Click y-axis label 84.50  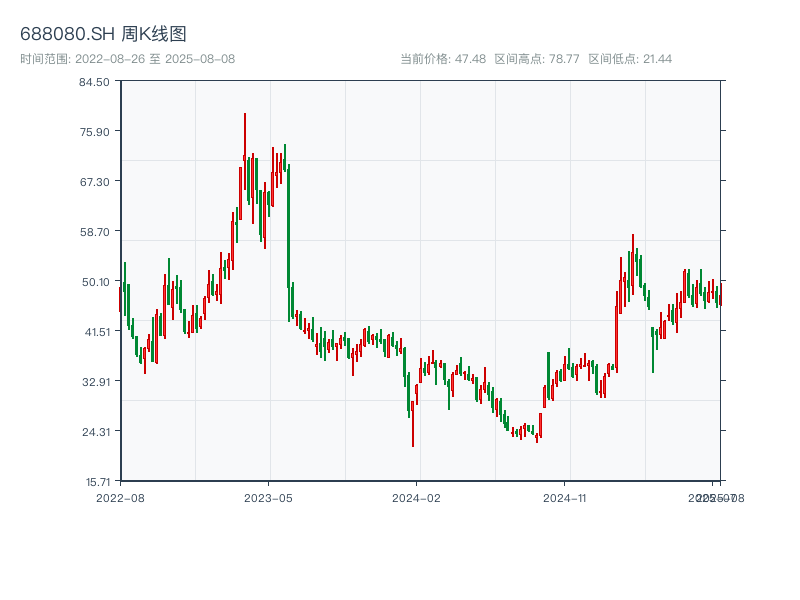pyautogui.click(x=94, y=82)
